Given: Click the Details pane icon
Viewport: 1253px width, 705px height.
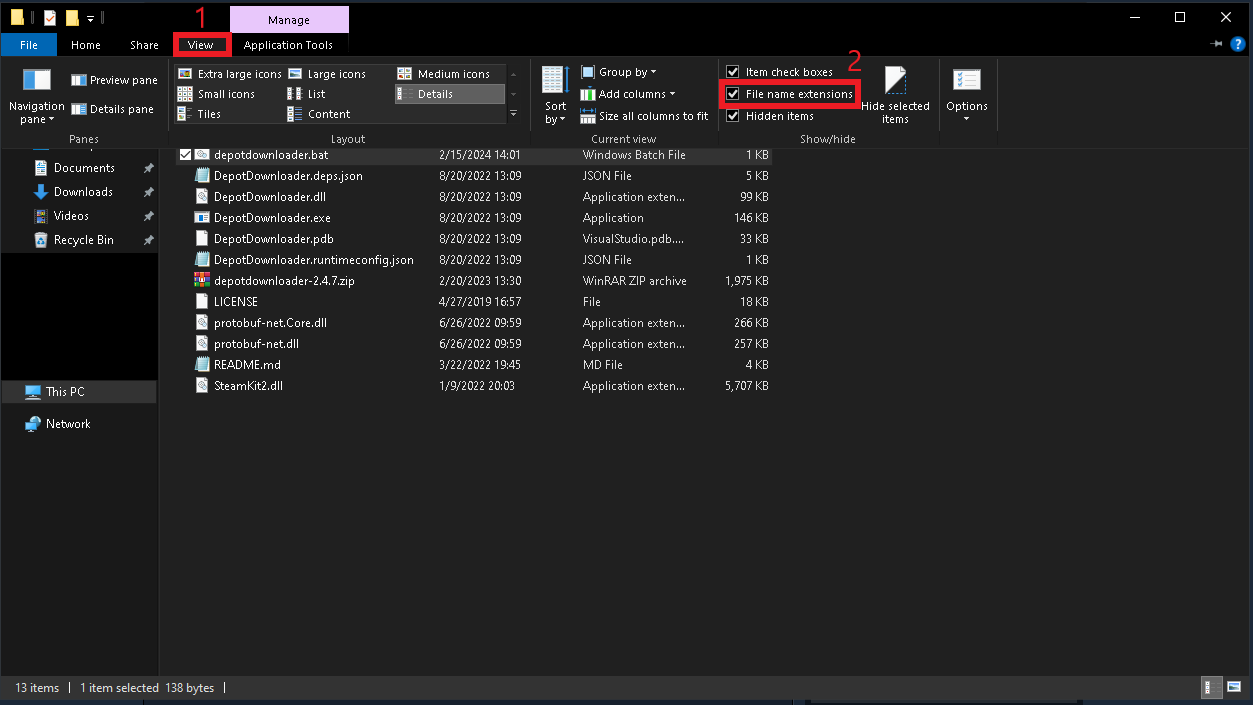Looking at the screenshot, I should pyautogui.click(x=78, y=109).
